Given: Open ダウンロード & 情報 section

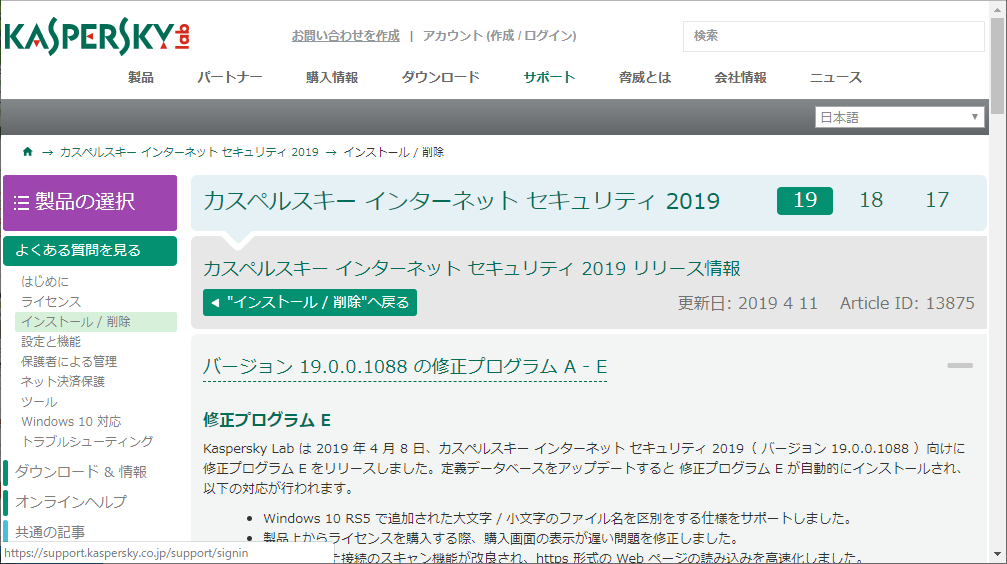Looking at the screenshot, I should click(x=81, y=471).
